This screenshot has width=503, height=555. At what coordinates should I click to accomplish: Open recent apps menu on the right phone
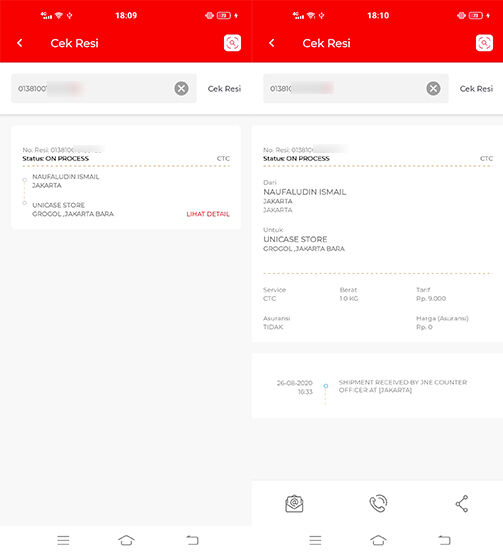click(315, 540)
